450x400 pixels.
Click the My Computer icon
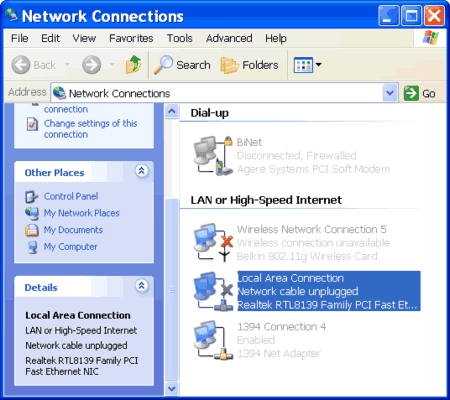[32, 247]
